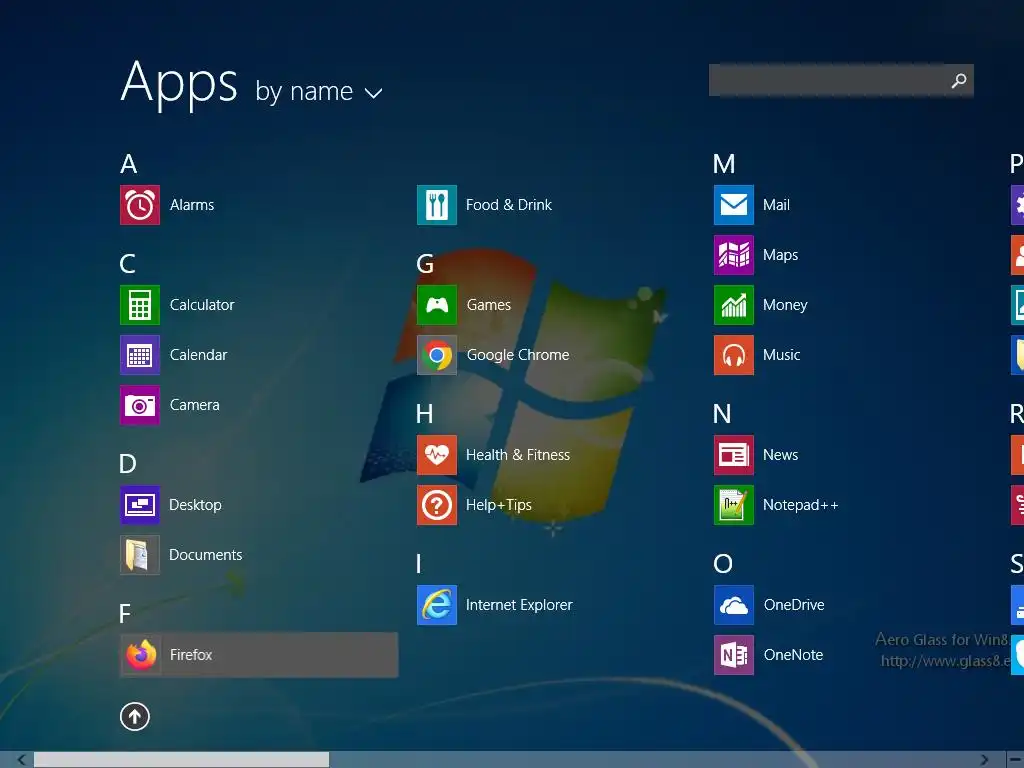
Task: Click the letter D group header
Action: point(128,464)
